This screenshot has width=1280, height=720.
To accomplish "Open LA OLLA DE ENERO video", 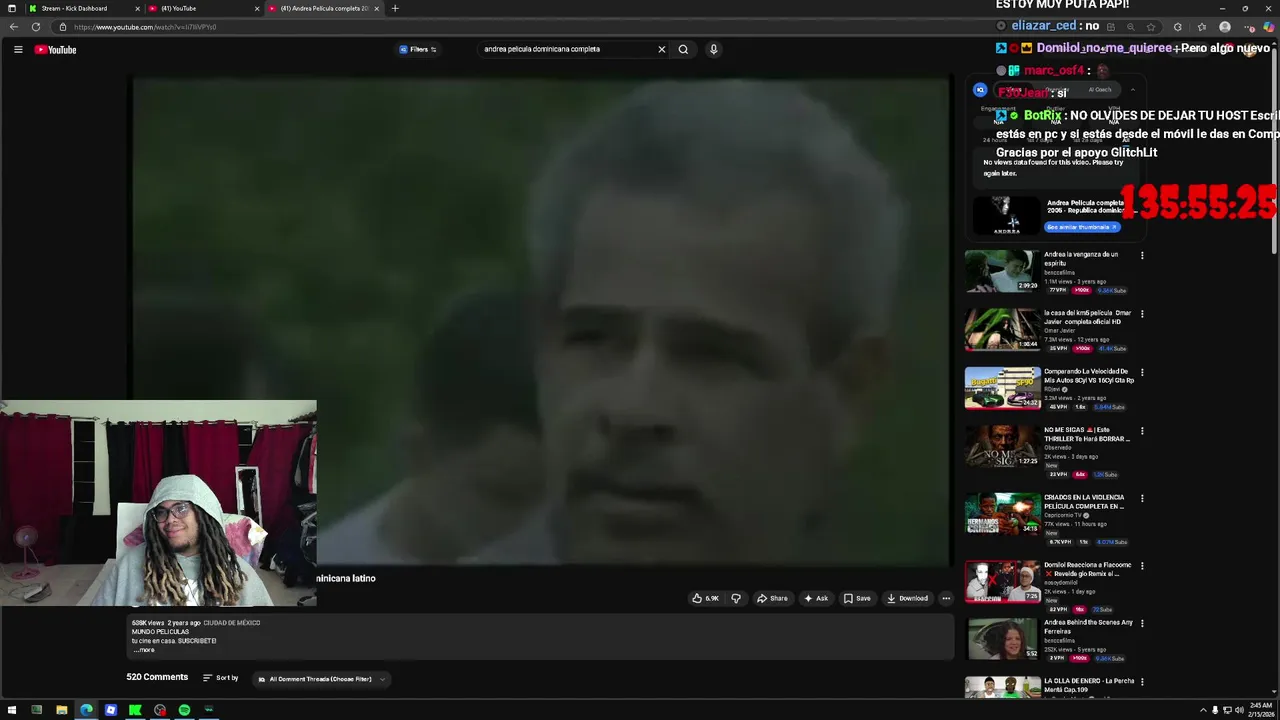I will (1002, 688).
